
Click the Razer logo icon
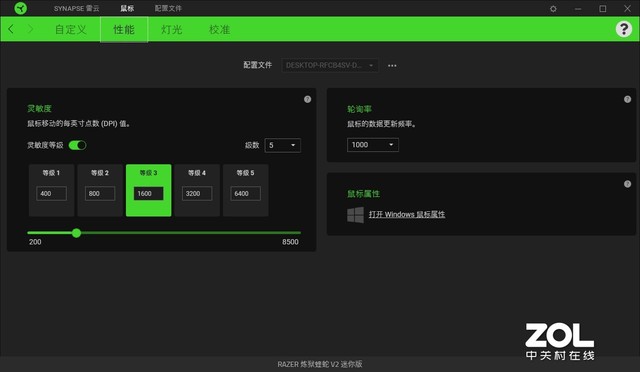pos(20,8)
